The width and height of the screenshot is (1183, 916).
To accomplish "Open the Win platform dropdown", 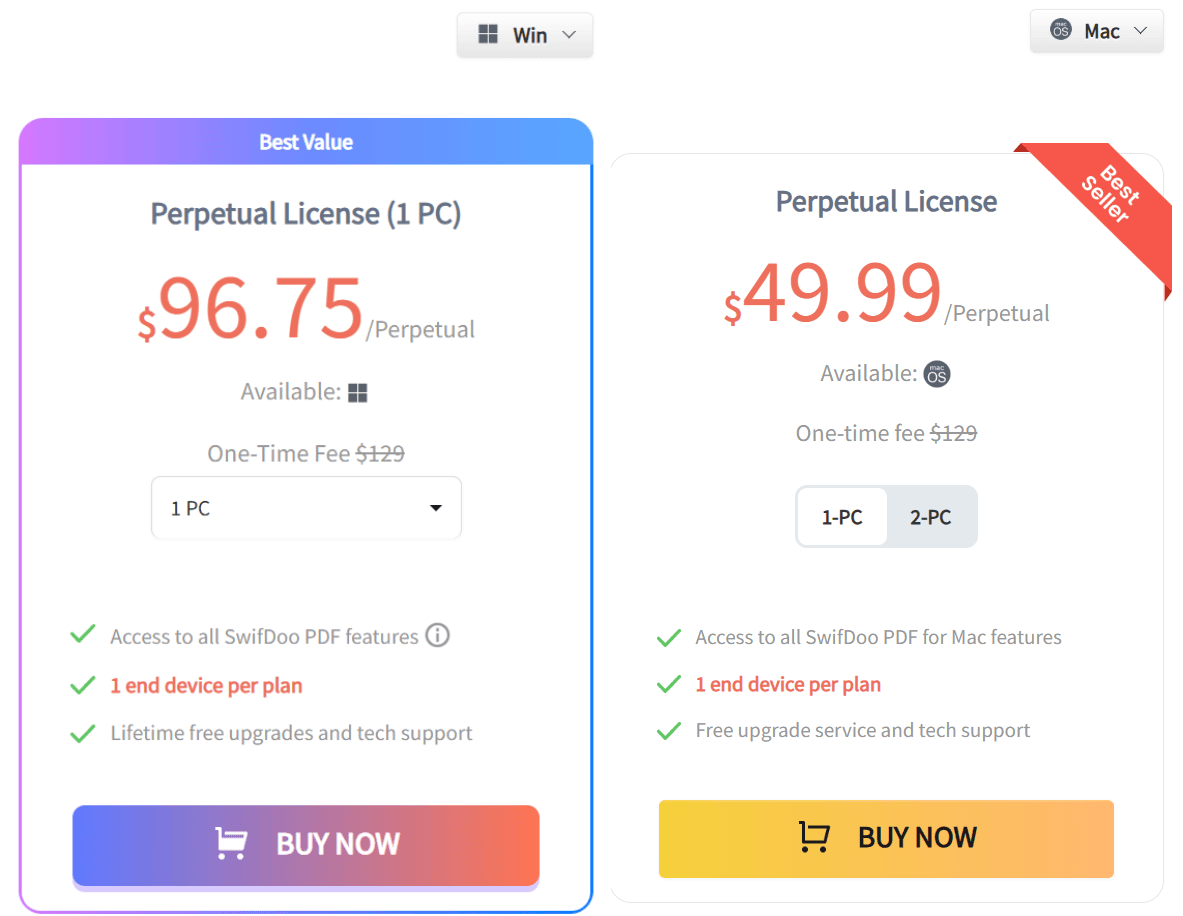I will coord(525,35).
